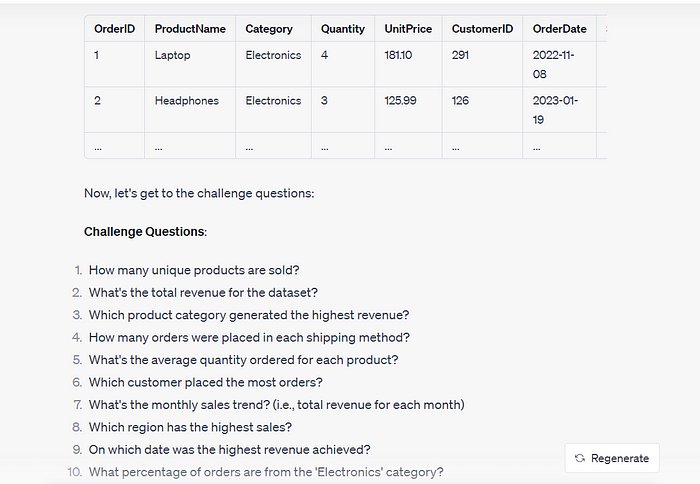
Task: Click question about unique products sold
Action: [x=194, y=270]
